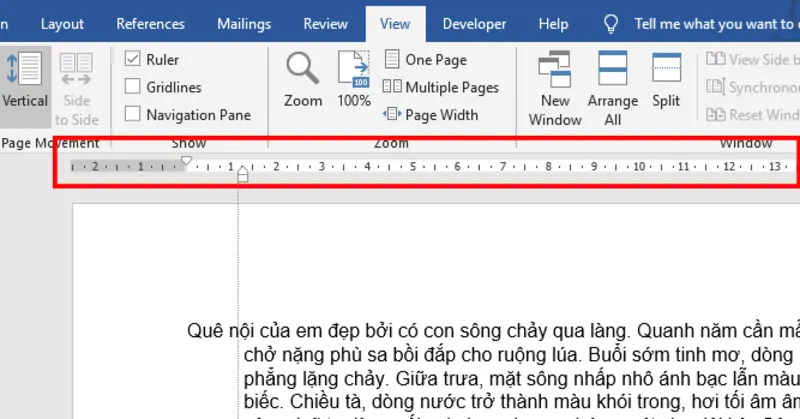This screenshot has height=419, width=800.
Task: Click Reset Window Position
Action: (x=753, y=115)
